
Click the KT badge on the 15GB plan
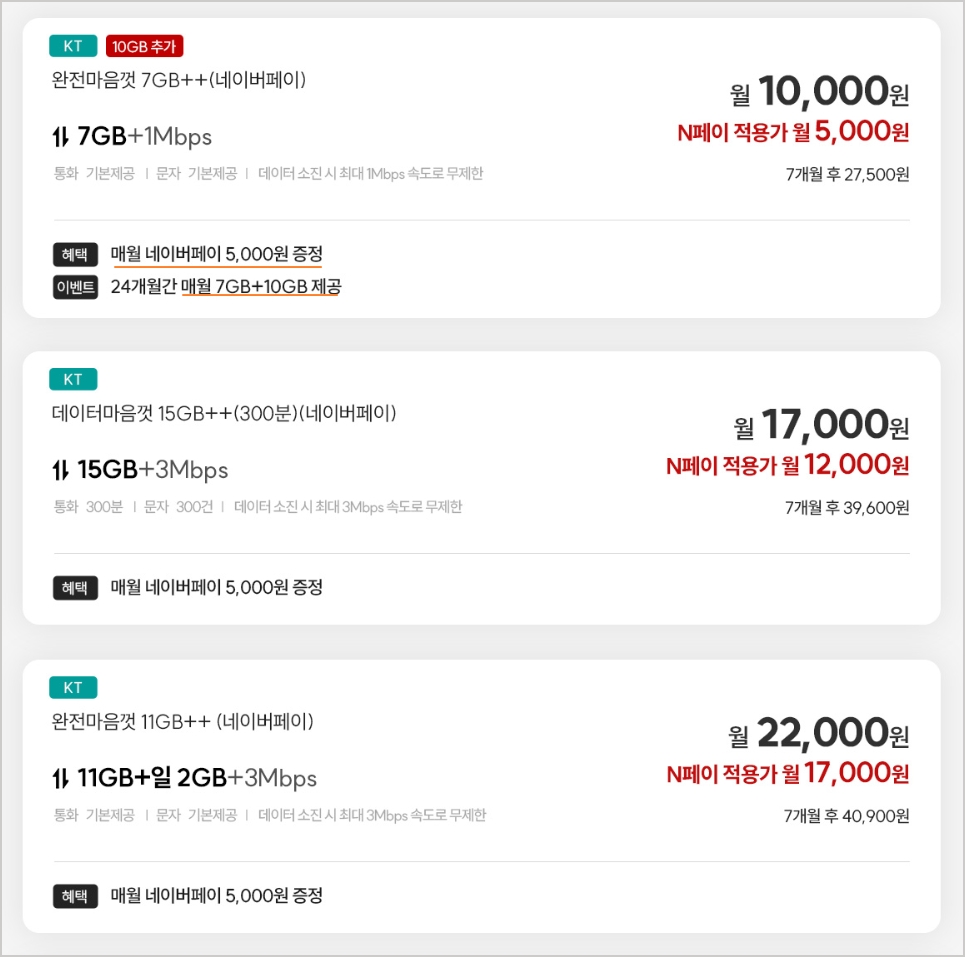[73, 379]
